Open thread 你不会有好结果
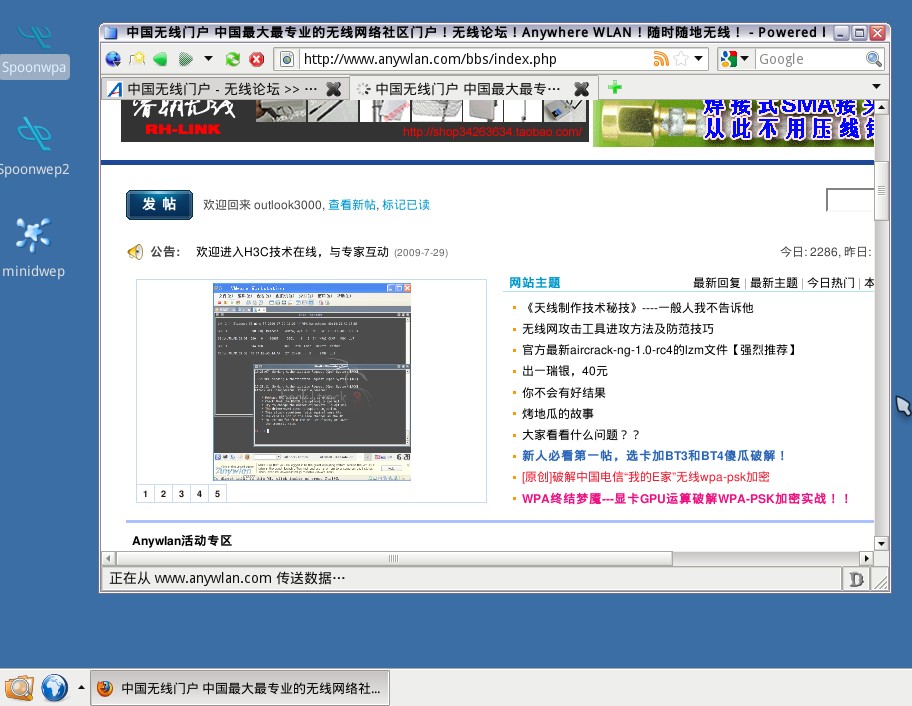 (x=564, y=393)
